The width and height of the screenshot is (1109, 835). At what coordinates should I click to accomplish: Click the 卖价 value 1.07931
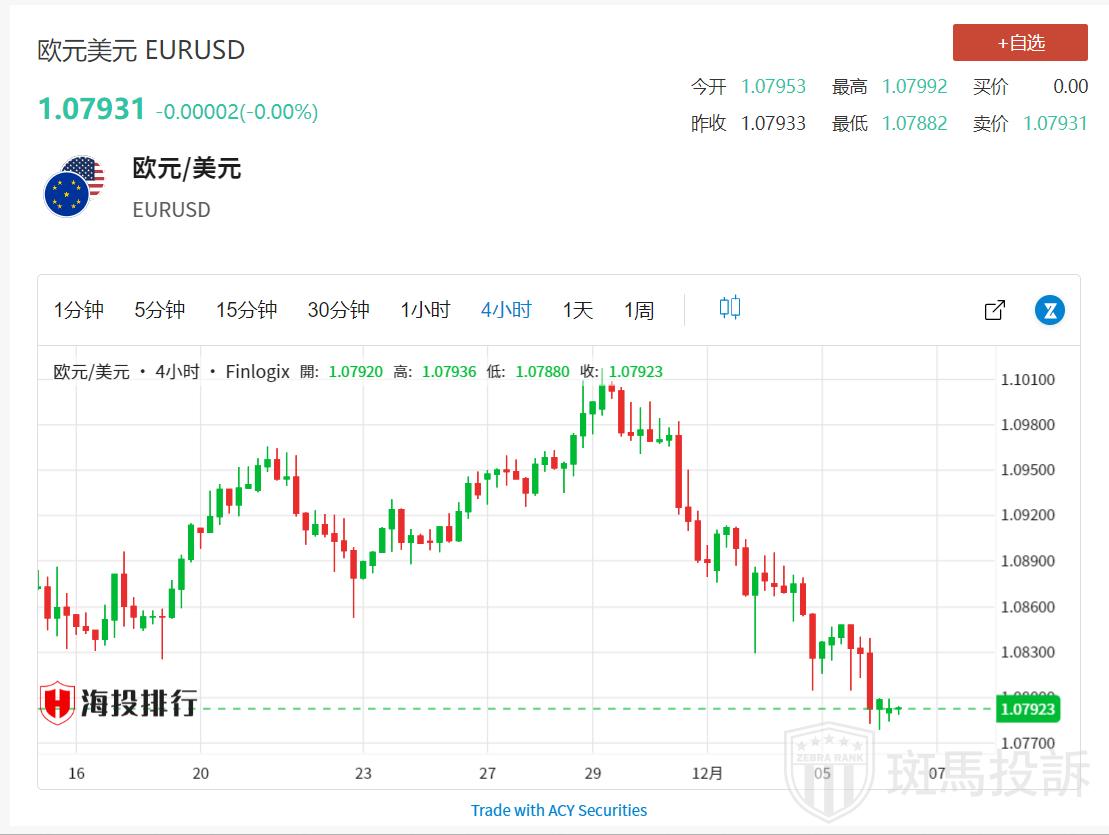pos(1055,123)
